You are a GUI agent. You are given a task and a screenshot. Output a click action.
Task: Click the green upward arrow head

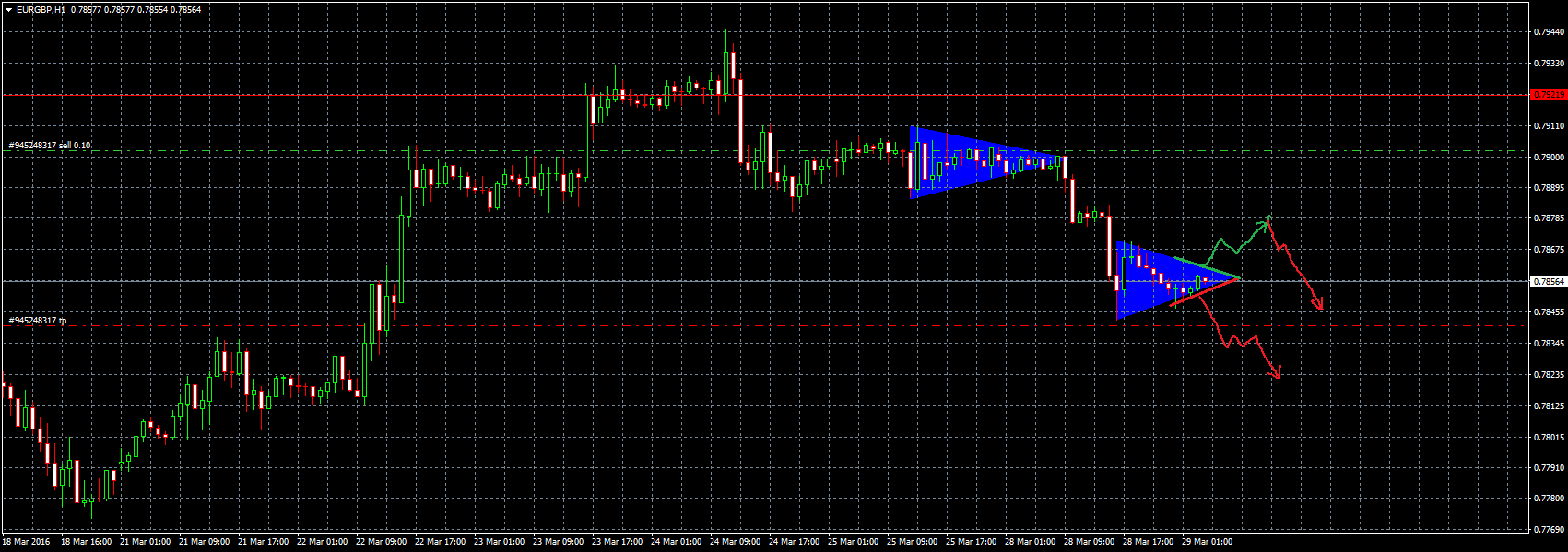1268,219
